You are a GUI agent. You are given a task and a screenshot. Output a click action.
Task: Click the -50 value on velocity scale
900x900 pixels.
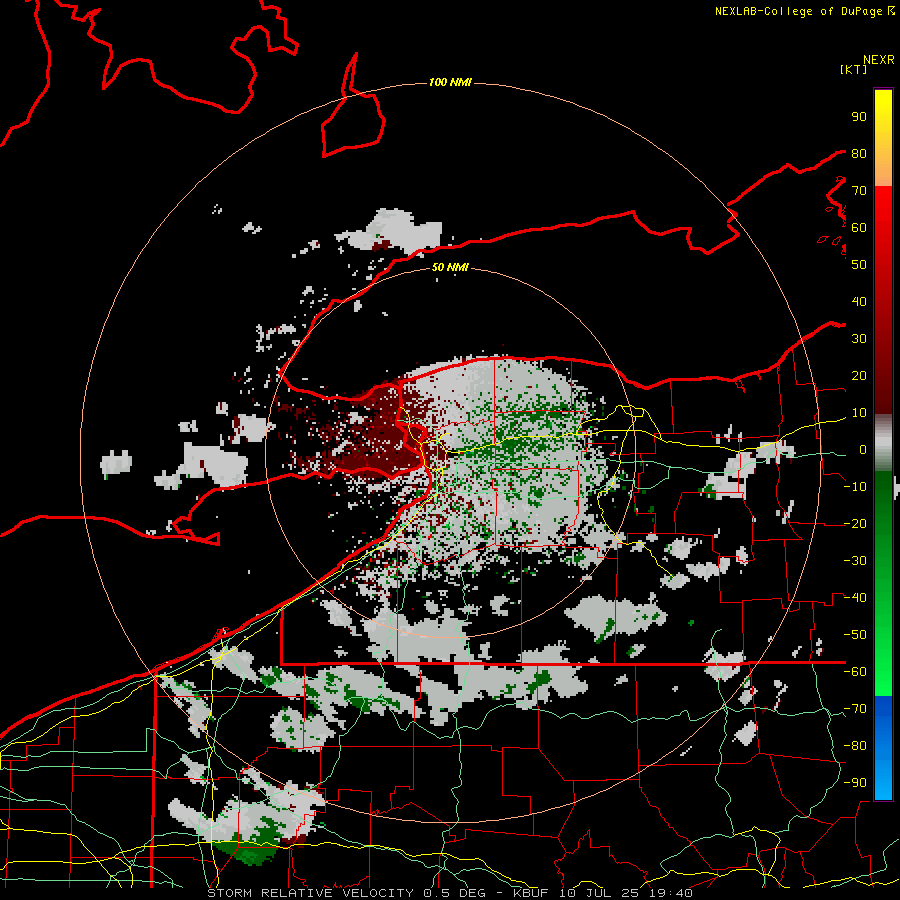(855, 635)
